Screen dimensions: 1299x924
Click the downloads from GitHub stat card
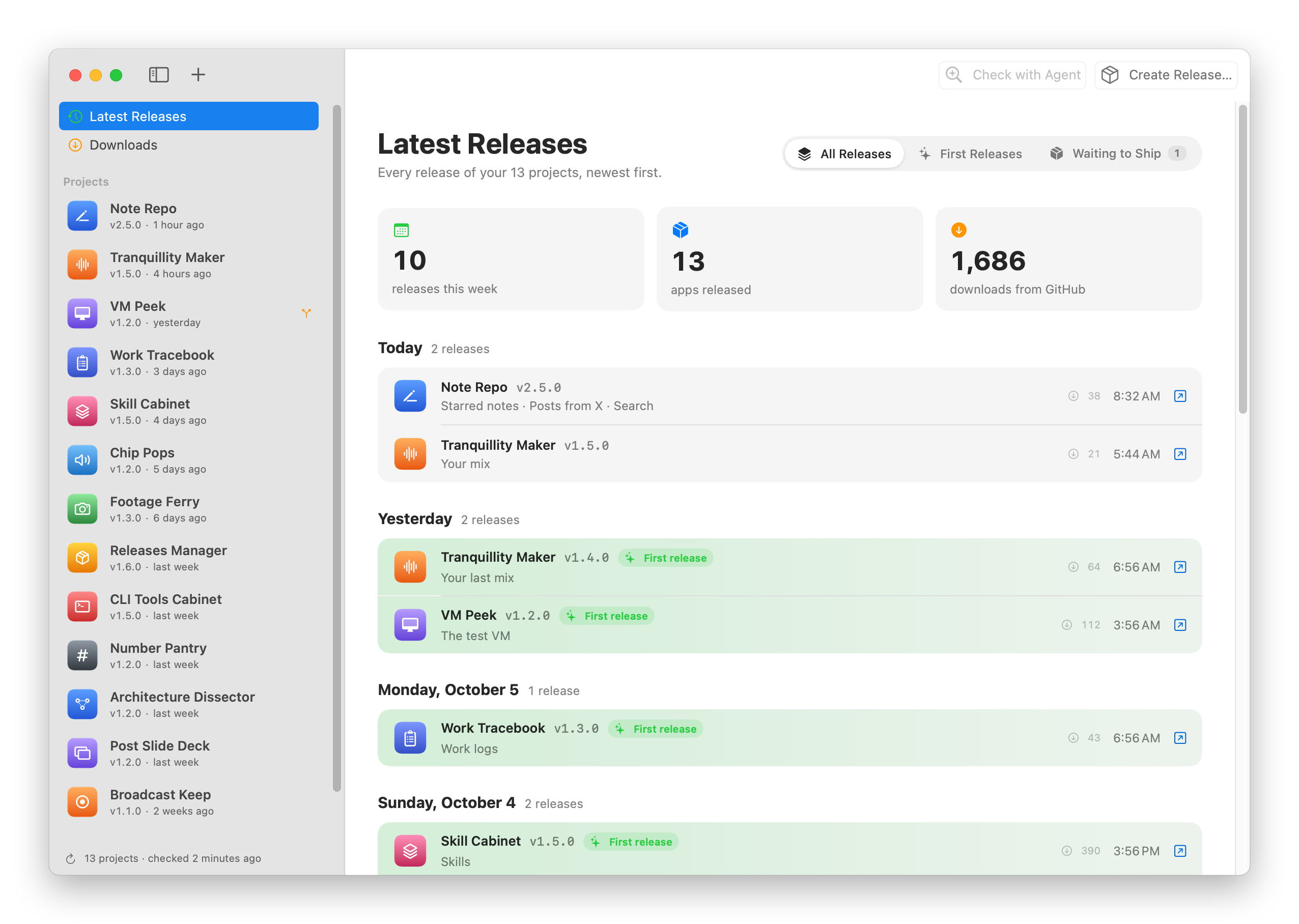point(1068,259)
